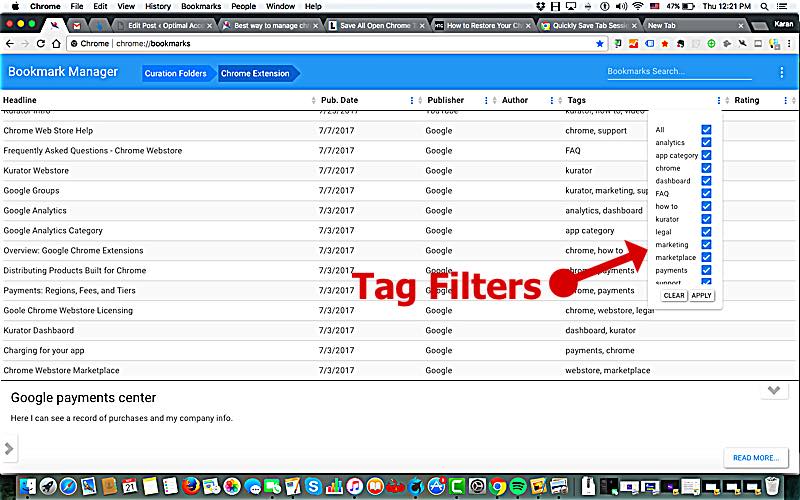800x500 pixels.
Task: Uncheck the kurator tag filter
Action: (x=706, y=219)
